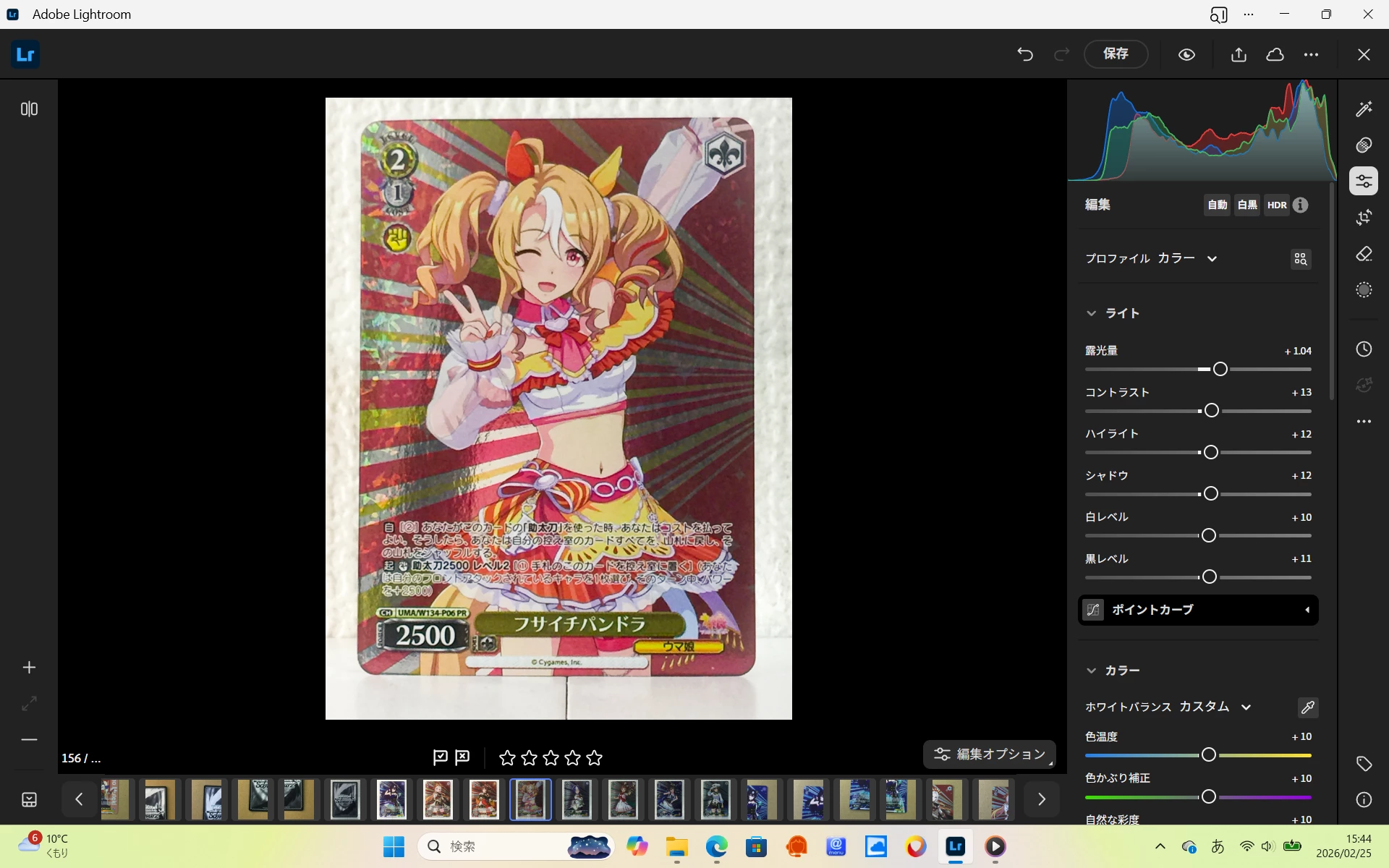Toggle the 白黒 black and white button

(x=1247, y=205)
